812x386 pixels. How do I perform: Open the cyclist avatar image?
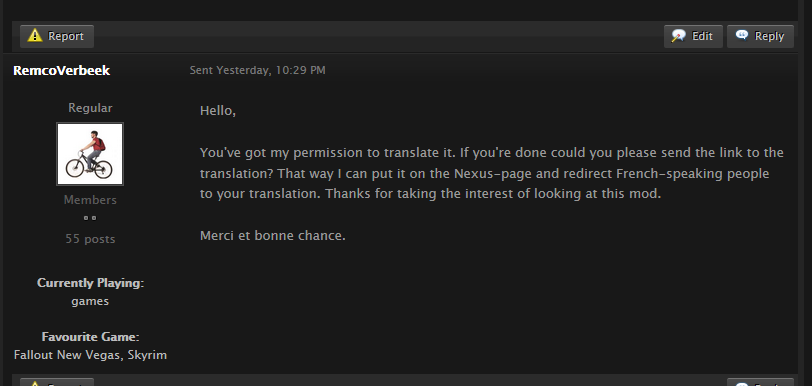coord(90,154)
